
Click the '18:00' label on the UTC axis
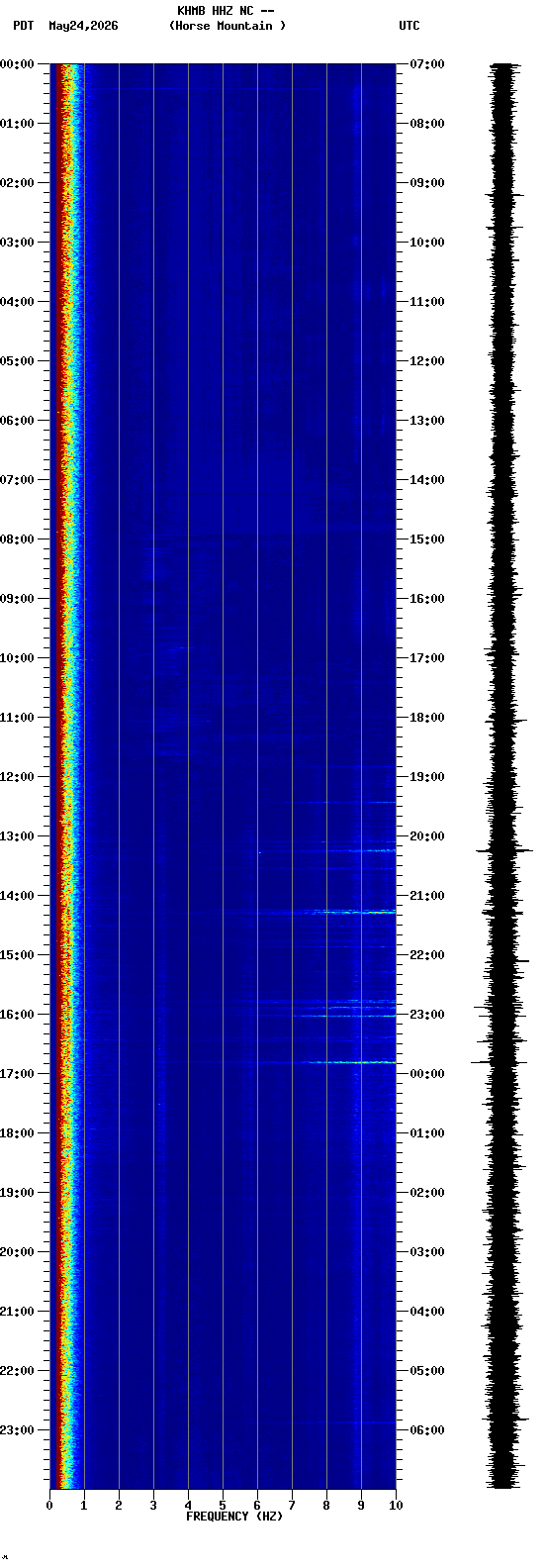point(427,718)
